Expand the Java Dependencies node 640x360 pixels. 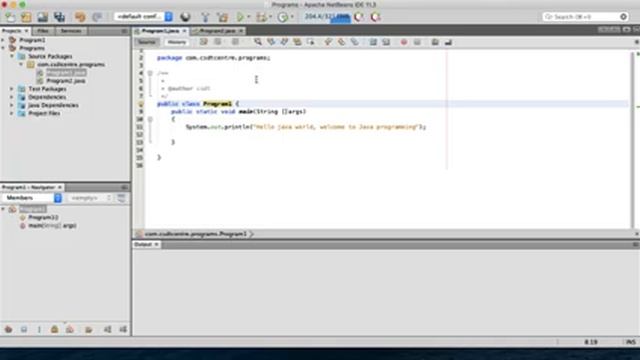(x=12, y=105)
